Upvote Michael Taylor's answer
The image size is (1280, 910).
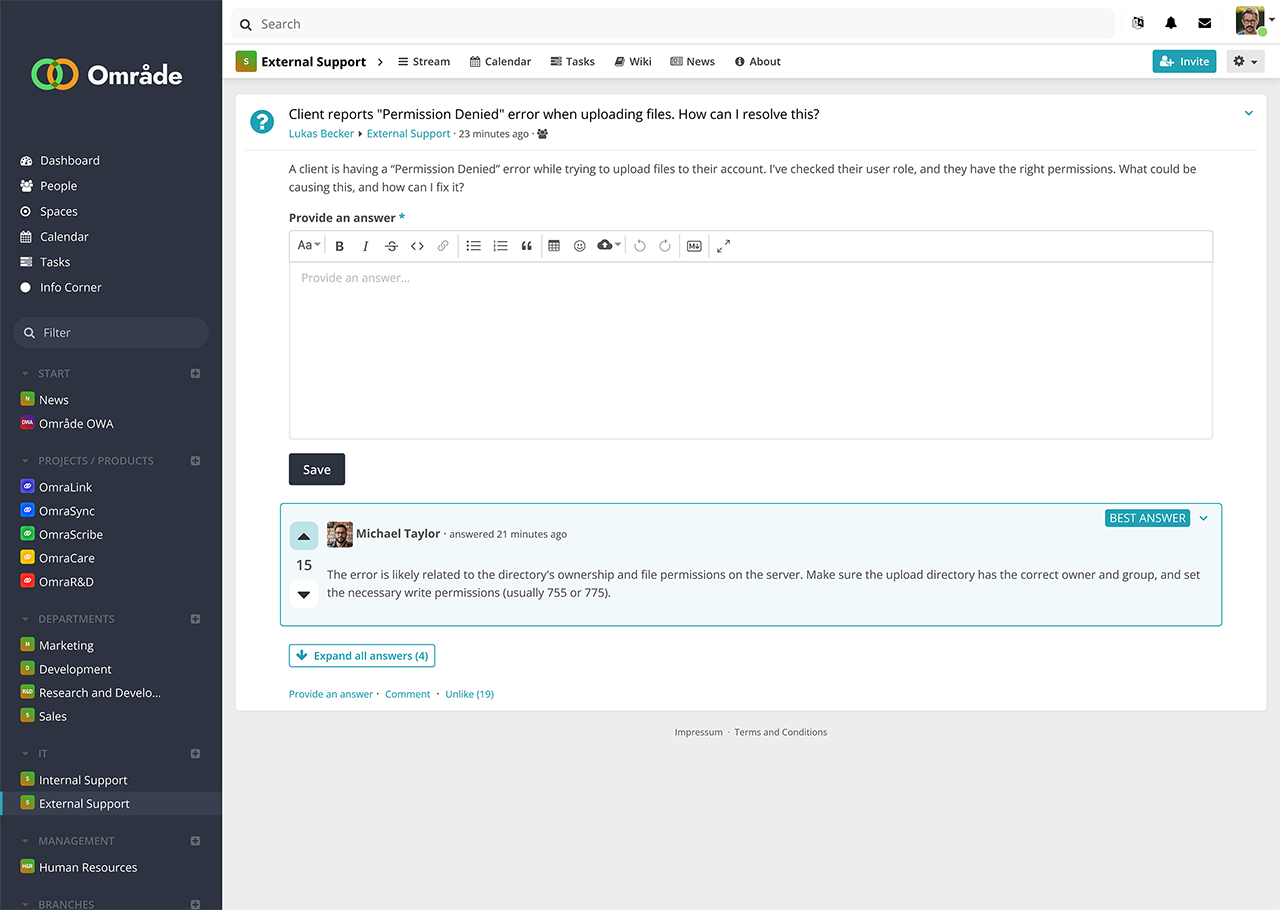[x=304, y=537]
